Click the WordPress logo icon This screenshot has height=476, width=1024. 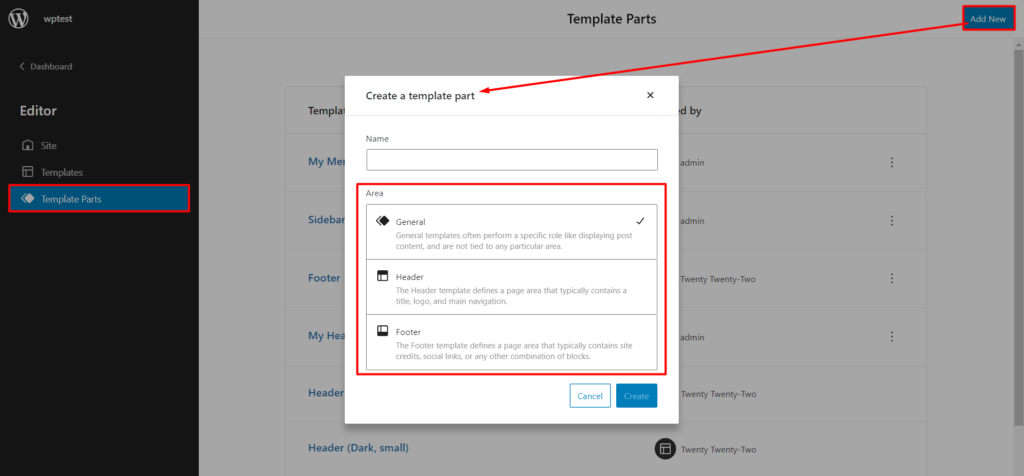tap(19, 19)
